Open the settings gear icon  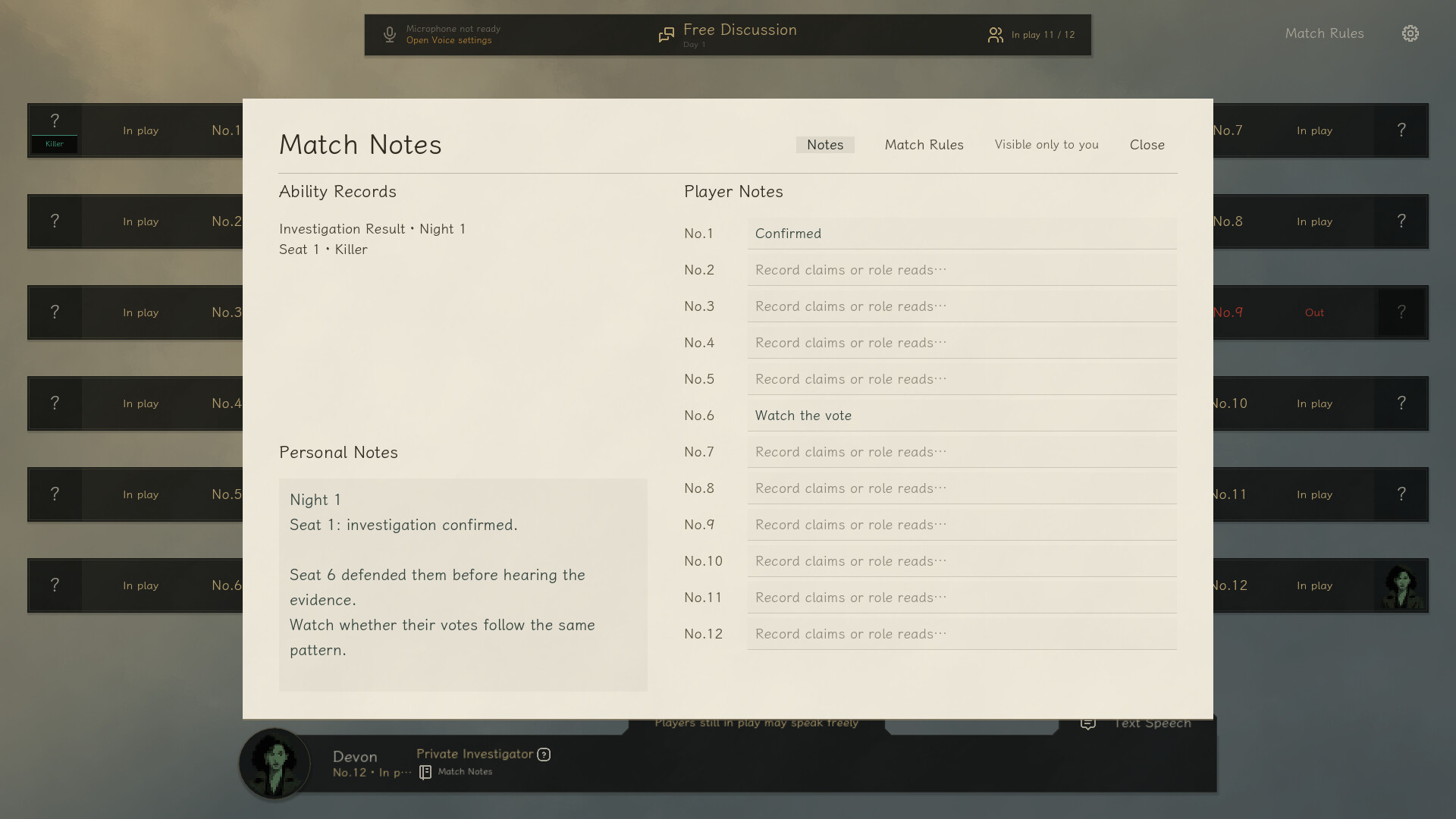point(1410,33)
